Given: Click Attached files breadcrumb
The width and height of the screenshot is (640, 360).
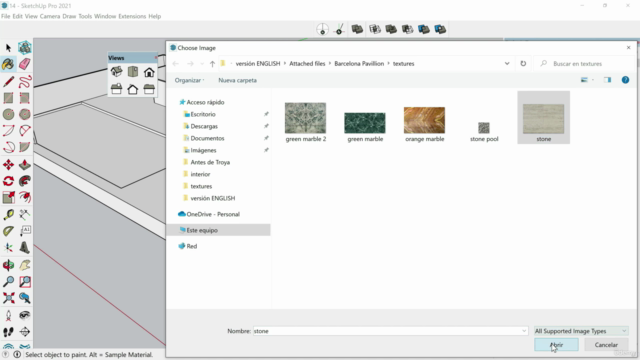Looking at the screenshot, I should [307, 64].
